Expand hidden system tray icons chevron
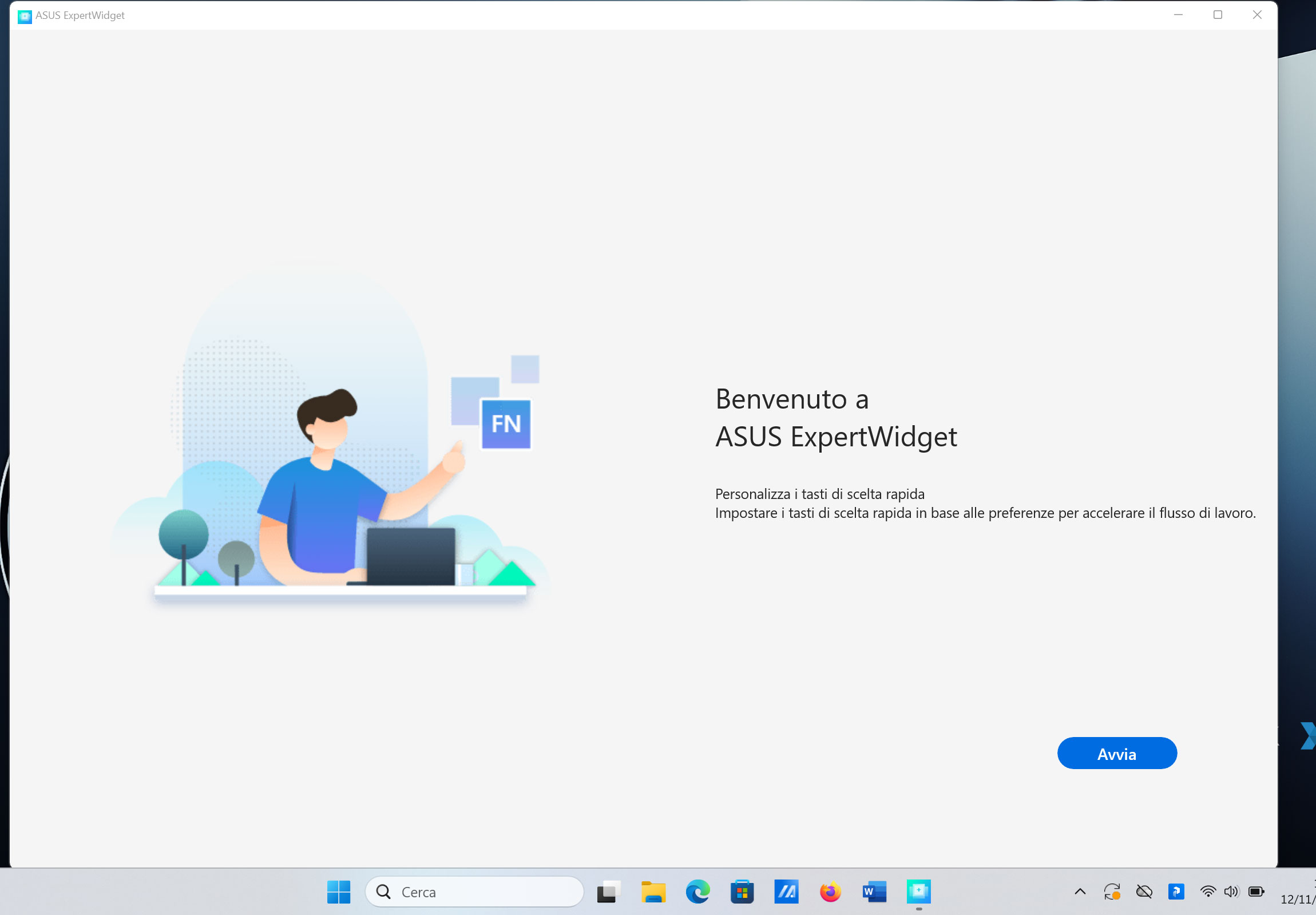This screenshot has width=1316, height=915. tap(1080, 892)
